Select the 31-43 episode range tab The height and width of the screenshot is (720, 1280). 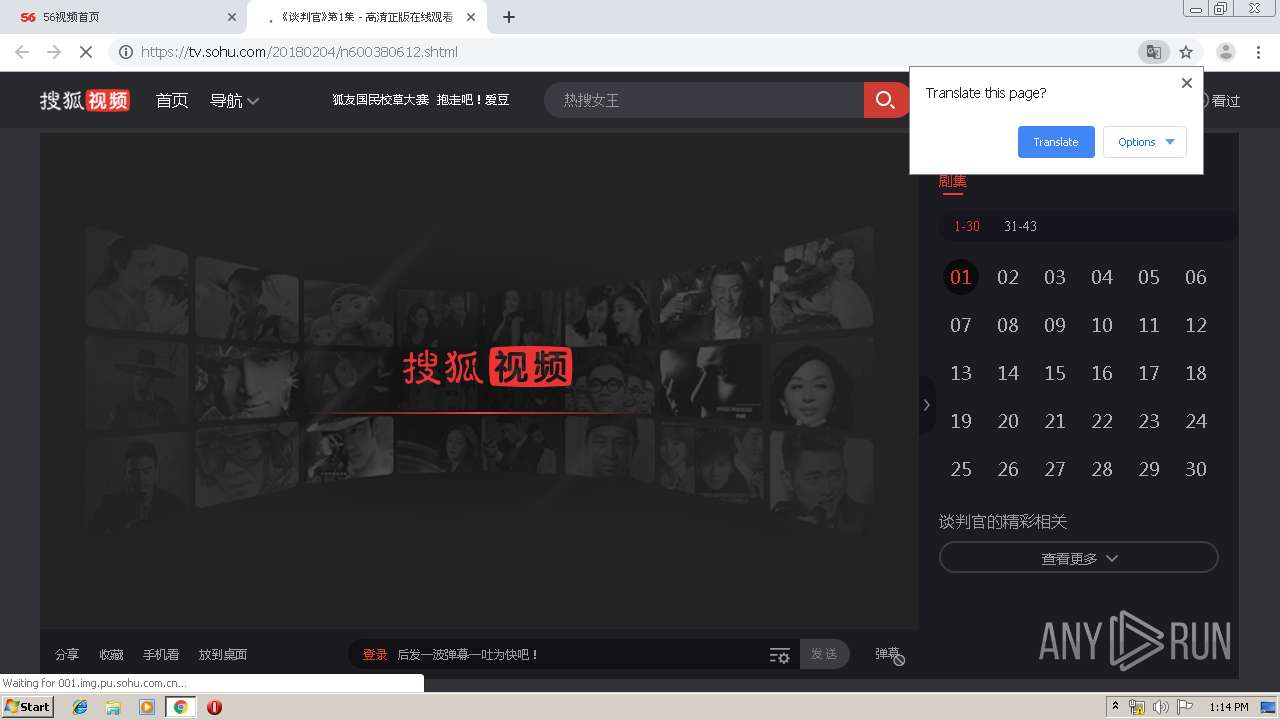click(x=1020, y=227)
